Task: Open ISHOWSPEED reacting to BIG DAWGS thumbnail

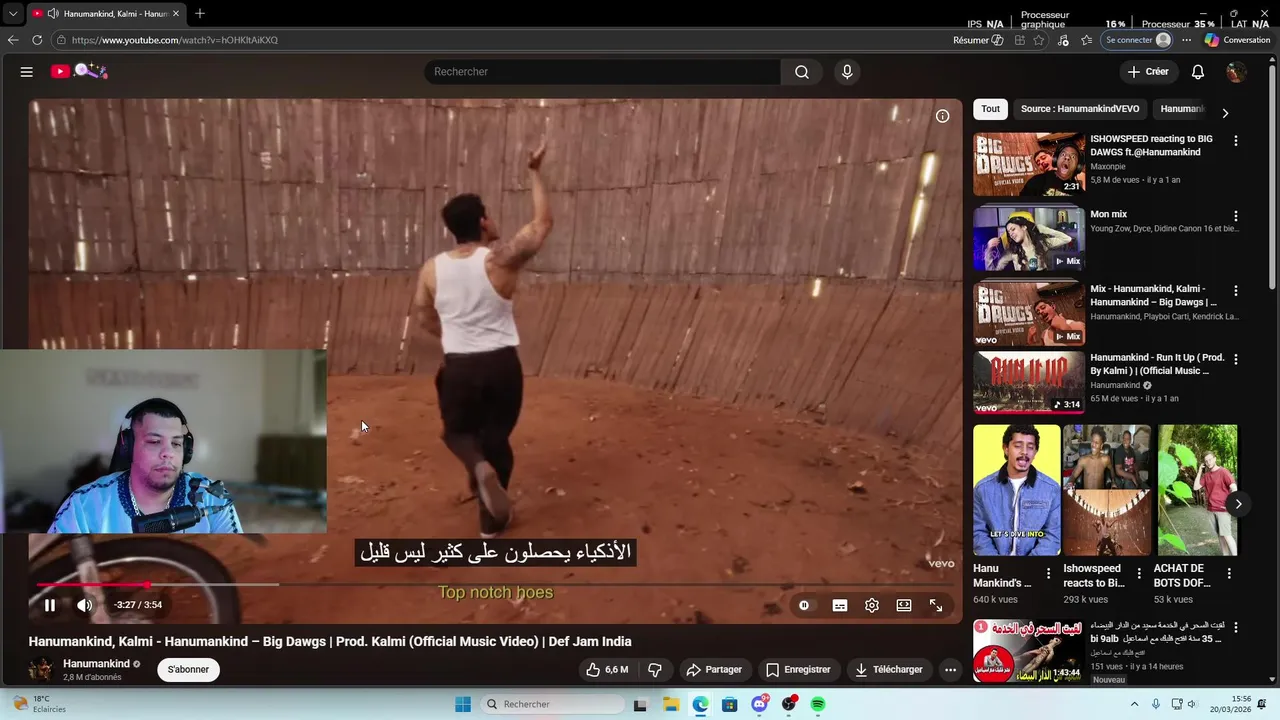Action: click(x=1029, y=164)
